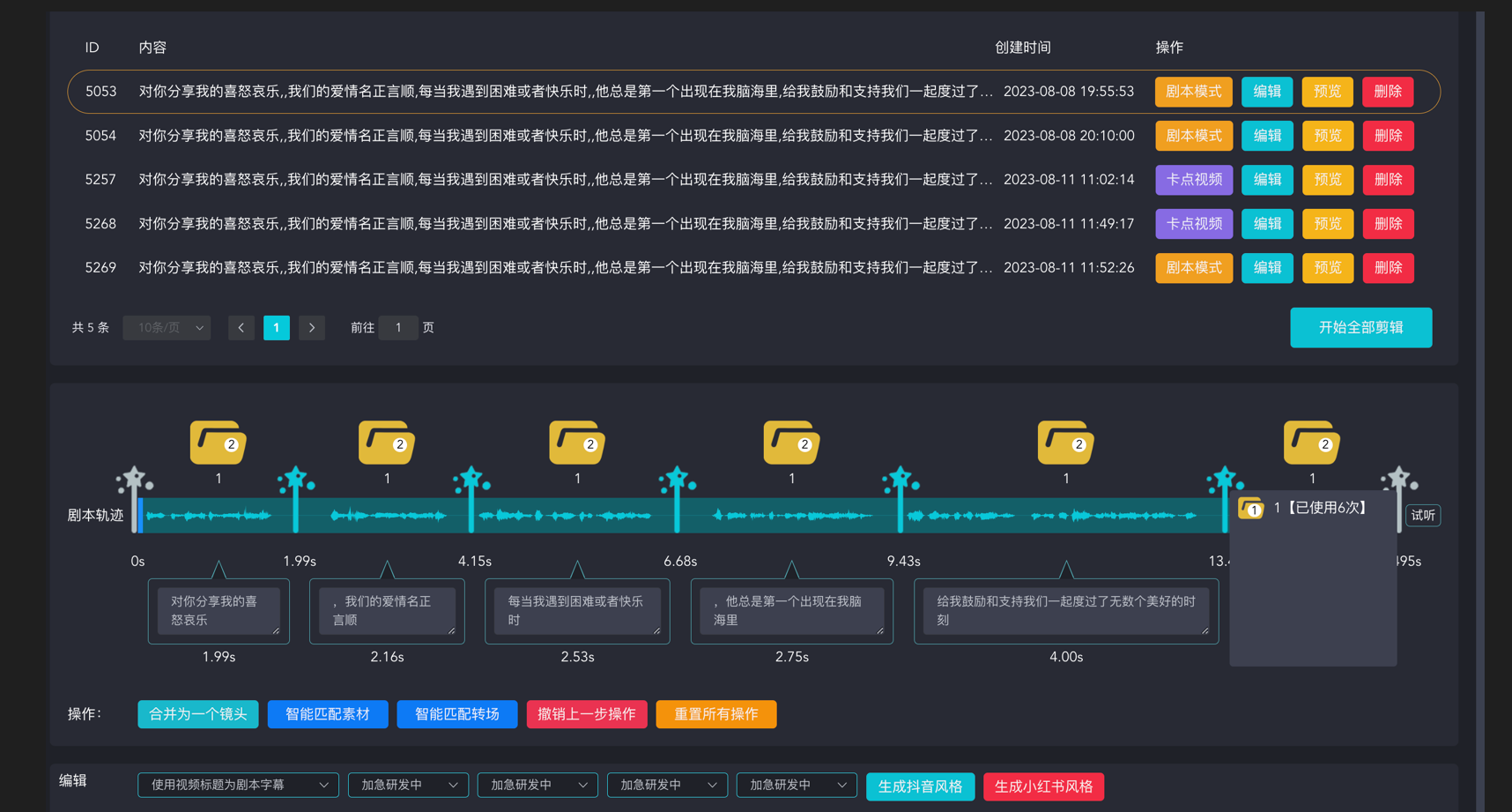Open the folder icon above the last timeline segment

pyautogui.click(x=1310, y=443)
